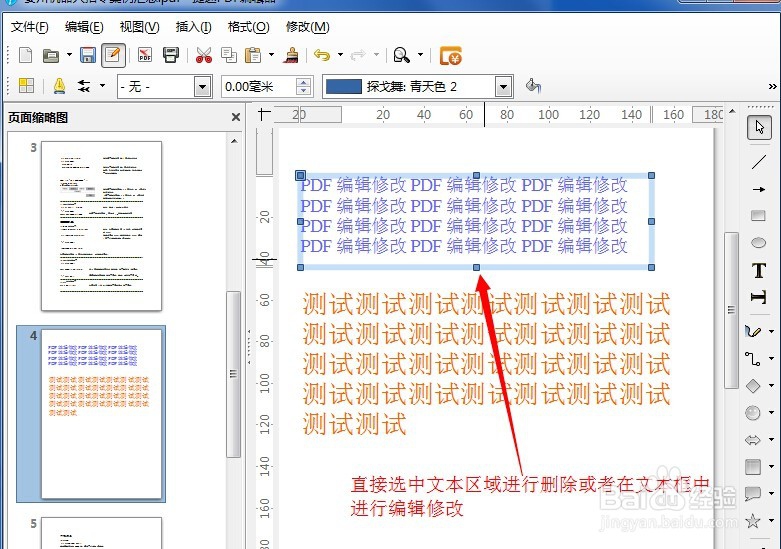
Task: Choose the connector tool
Action: point(753,358)
